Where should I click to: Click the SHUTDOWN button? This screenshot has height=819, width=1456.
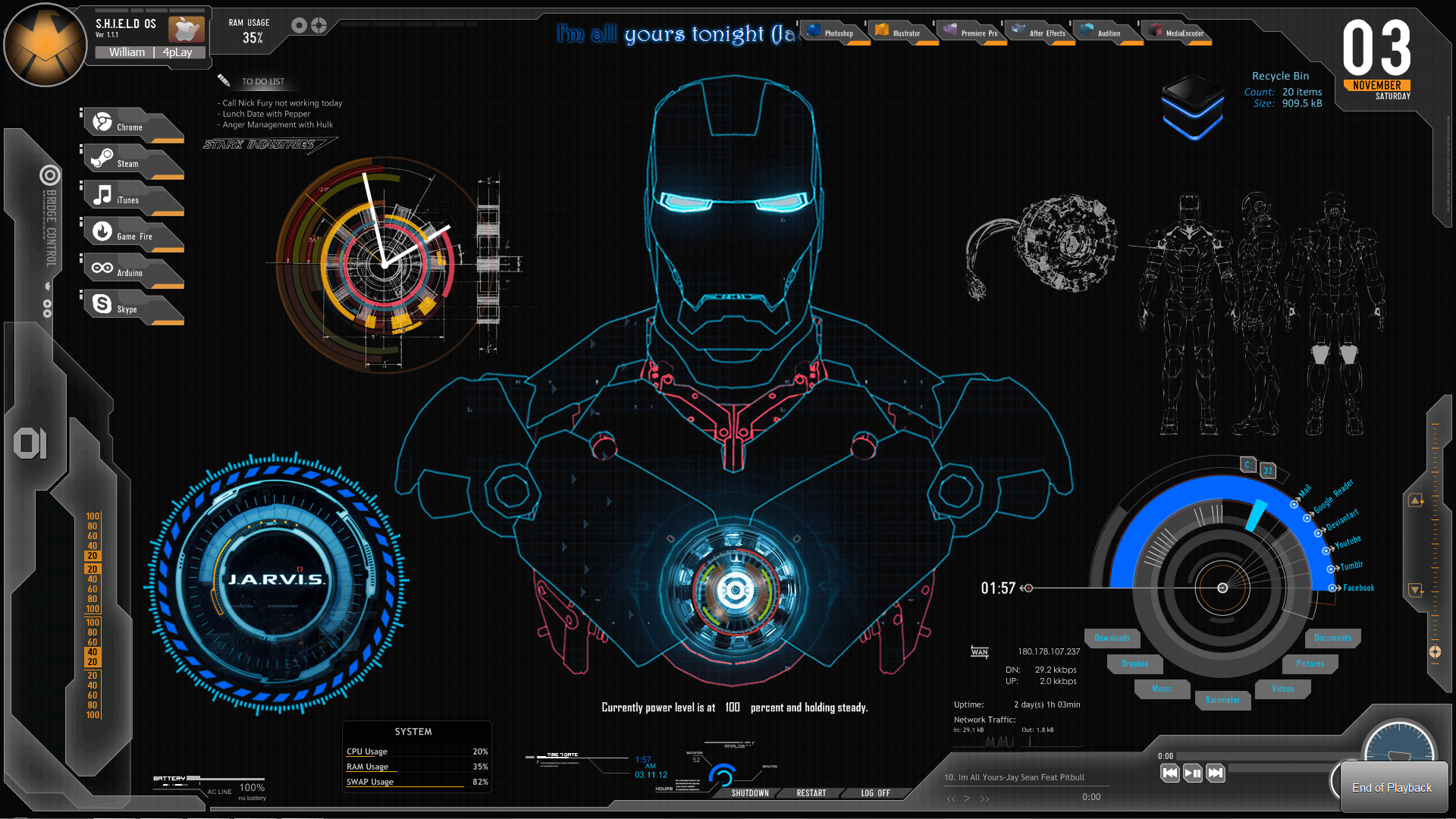[750, 793]
